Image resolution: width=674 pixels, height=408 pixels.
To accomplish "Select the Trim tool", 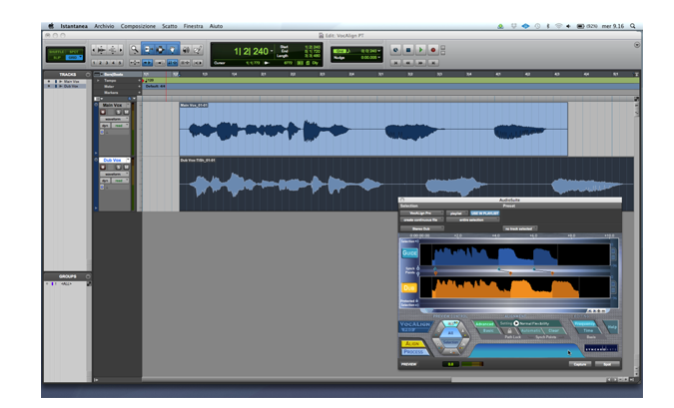I will point(147,50).
